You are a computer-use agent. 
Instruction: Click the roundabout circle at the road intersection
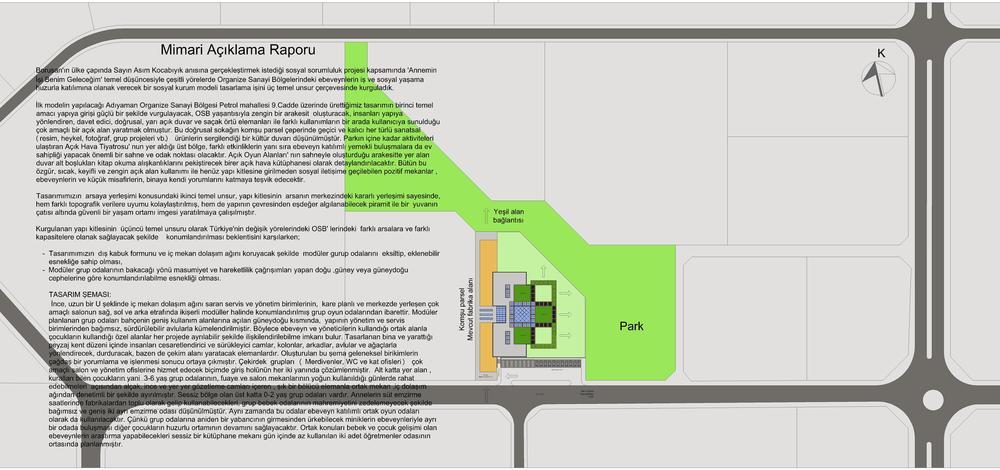coord(932,400)
